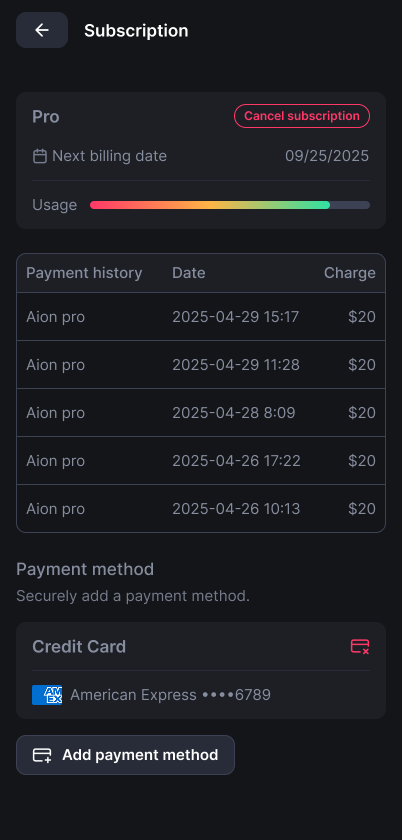This screenshot has height=840, width=402.
Task: Select the Date column header
Action: [189, 273]
